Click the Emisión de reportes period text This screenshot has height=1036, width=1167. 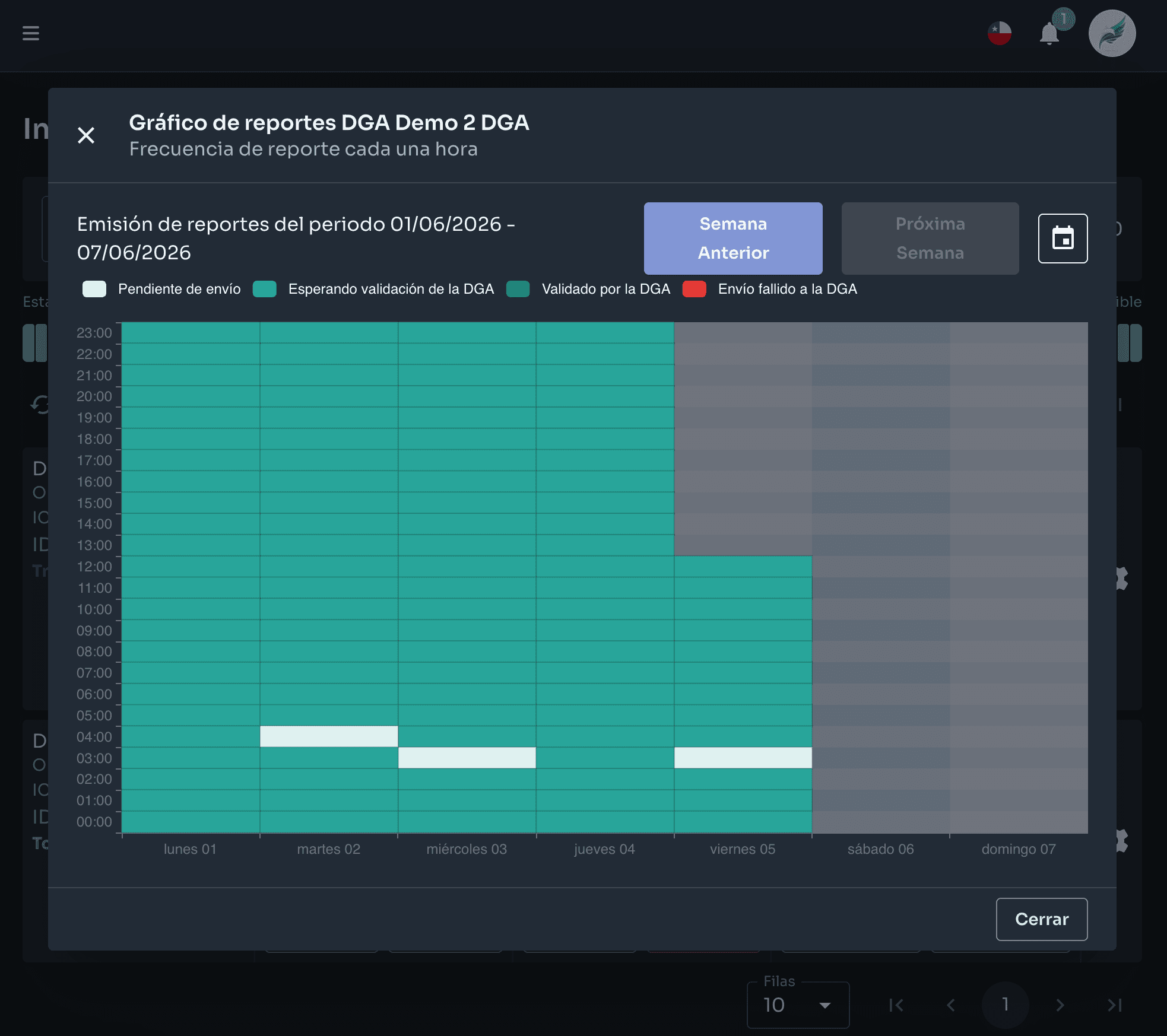coord(296,238)
